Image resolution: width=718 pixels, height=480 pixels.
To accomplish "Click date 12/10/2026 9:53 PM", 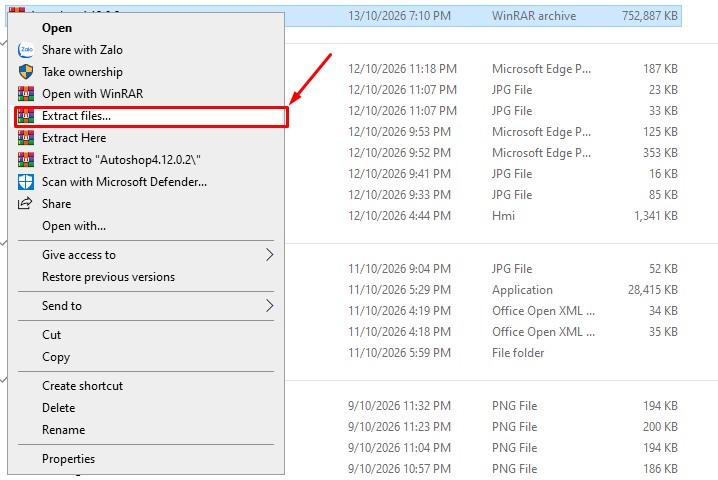I will point(399,132).
